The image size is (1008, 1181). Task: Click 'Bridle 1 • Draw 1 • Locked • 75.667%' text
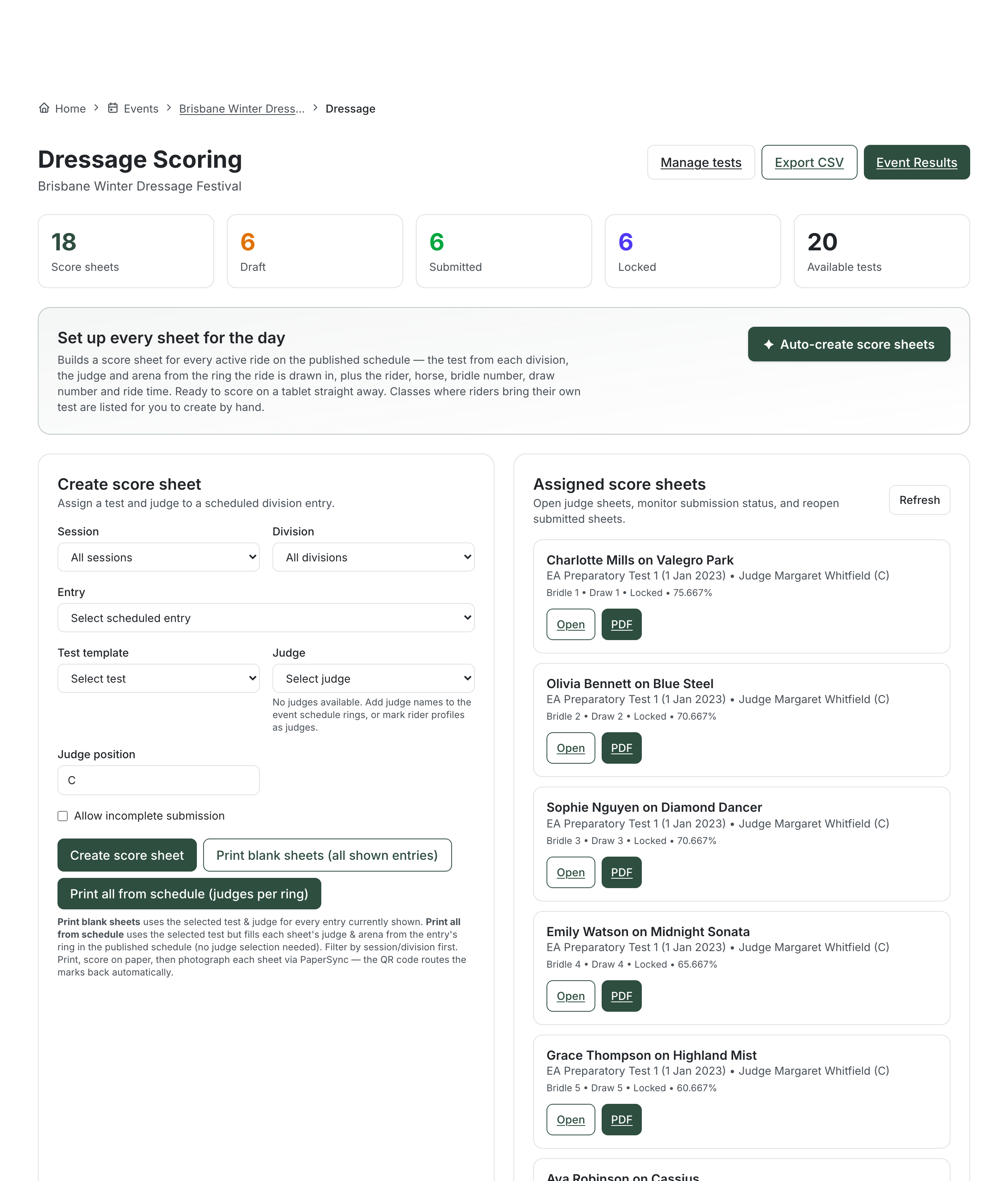pos(629,593)
